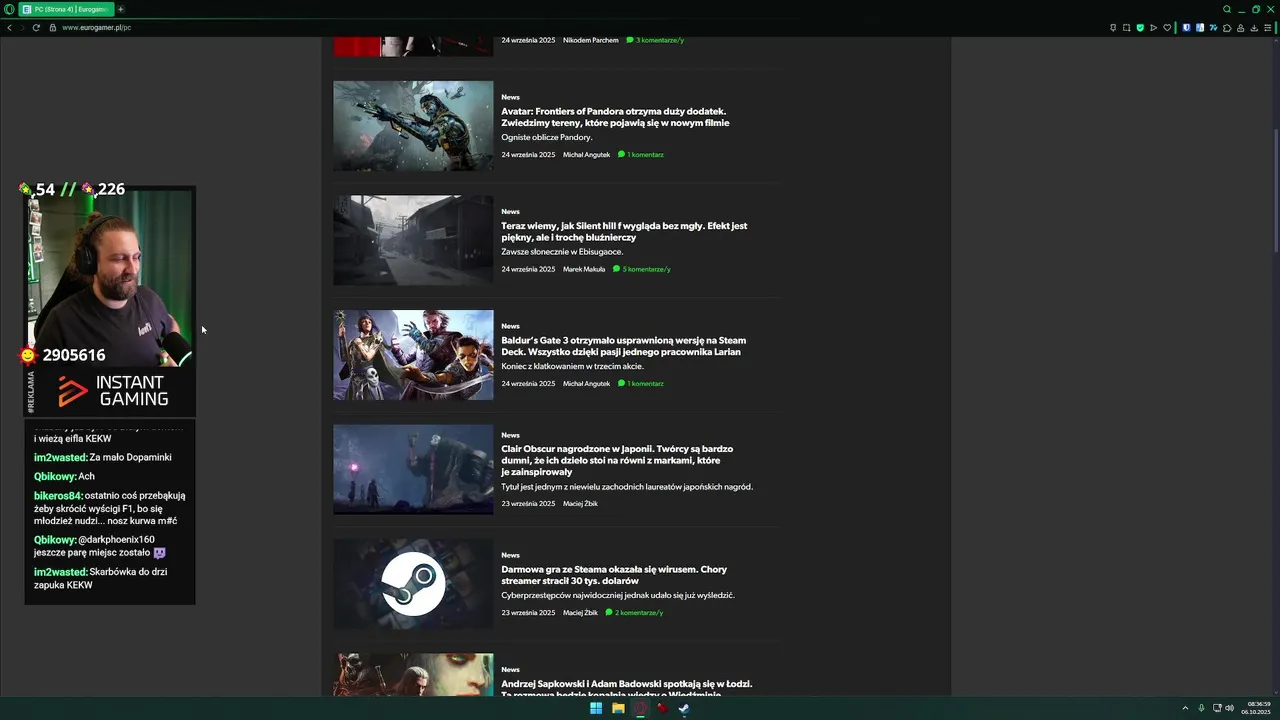Select the PC (Strona 4) Eurogamer tab
This screenshot has height=720, width=1280.
(x=66, y=9)
